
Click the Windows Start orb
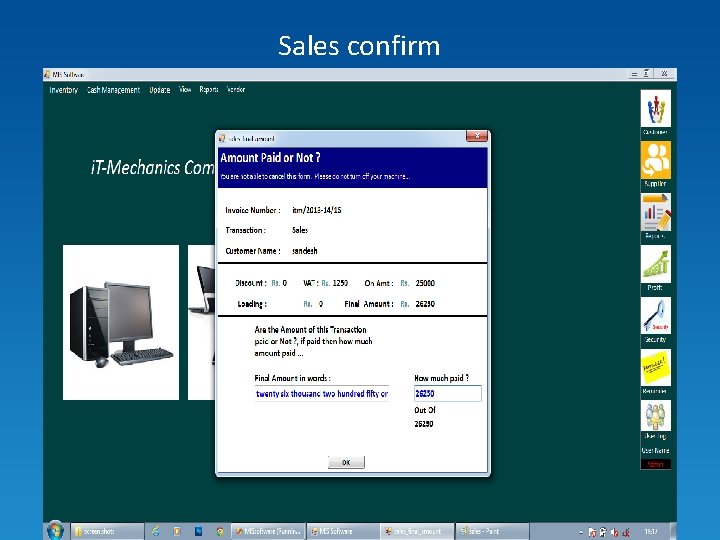point(55,531)
